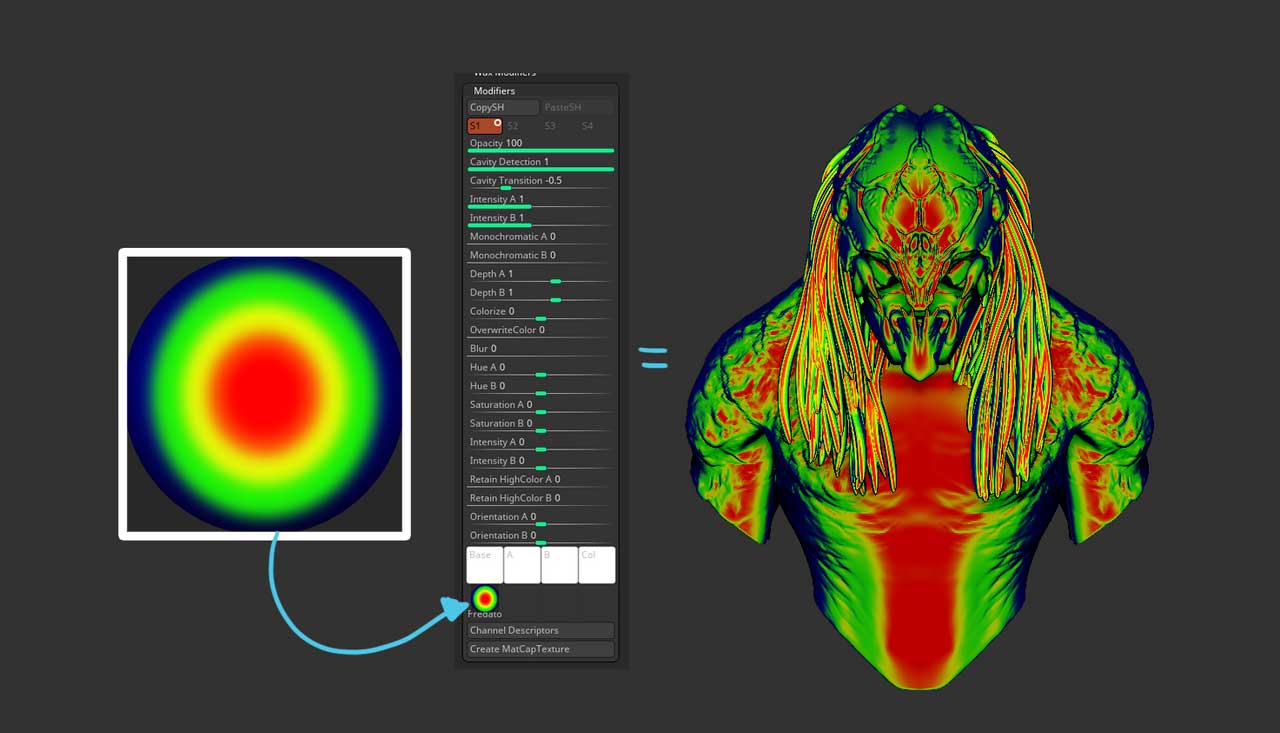Click the Monochromatic A slider

[x=541, y=238]
